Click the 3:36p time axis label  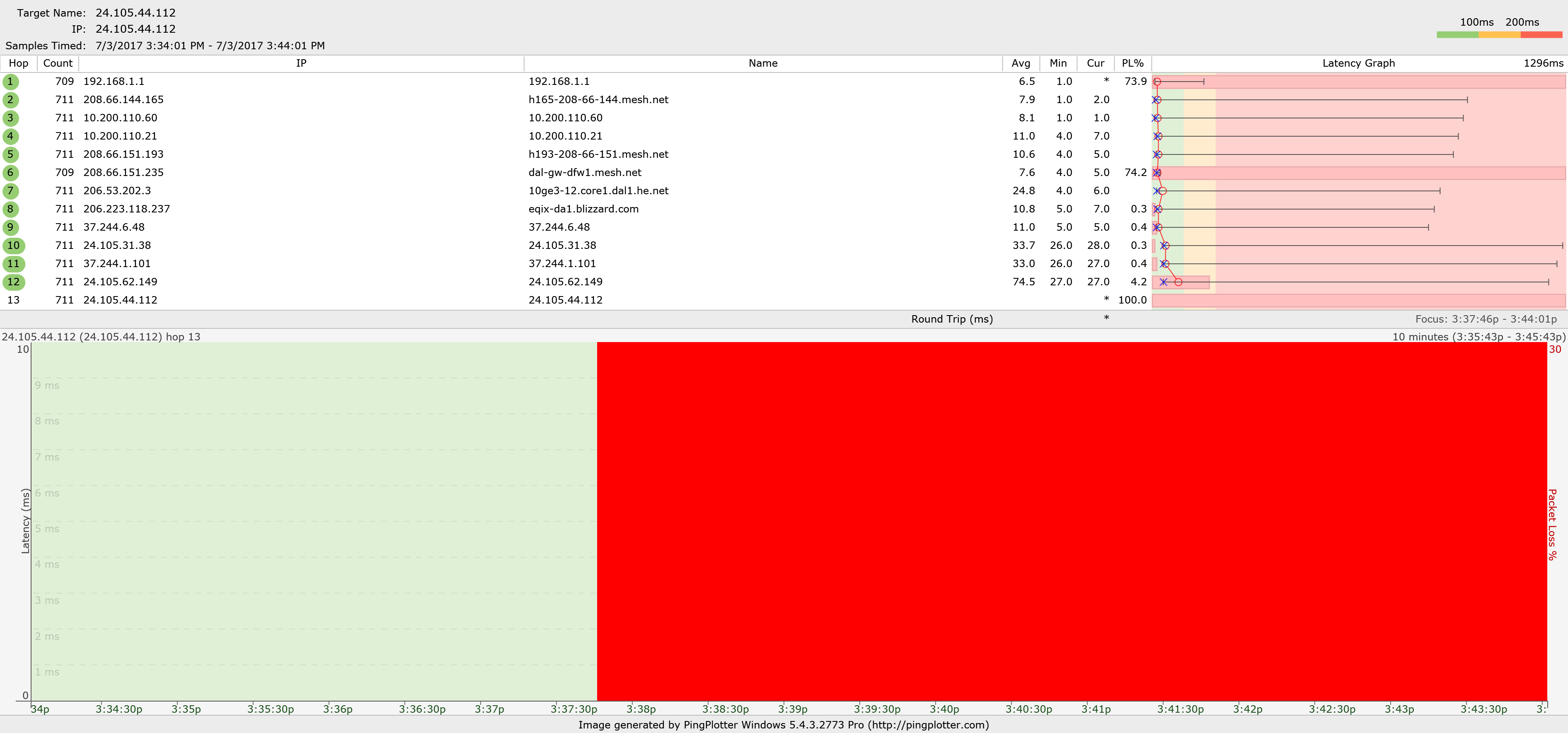click(338, 709)
